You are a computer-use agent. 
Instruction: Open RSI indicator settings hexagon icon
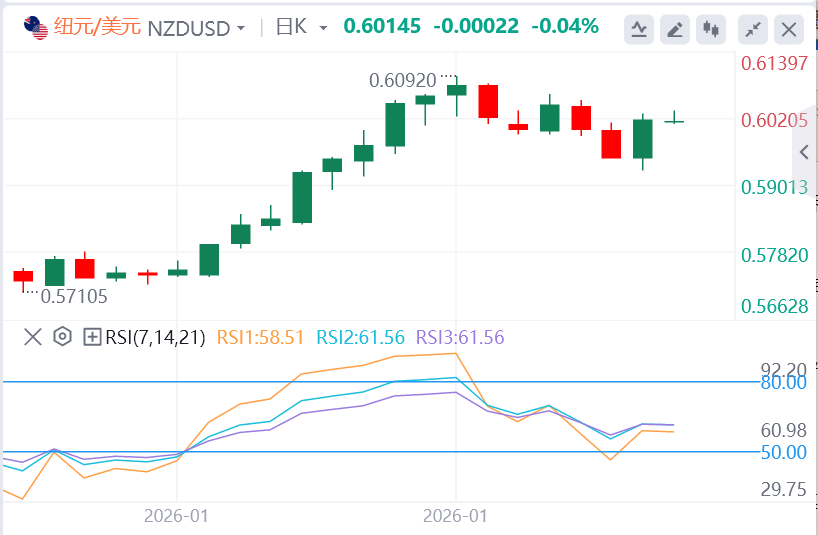(x=62, y=337)
